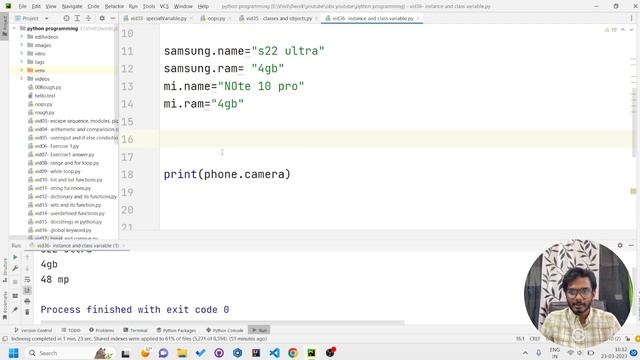Open hello.text in project tree
Viewport: 640px width, 360px height.
pyautogui.click(x=45, y=96)
